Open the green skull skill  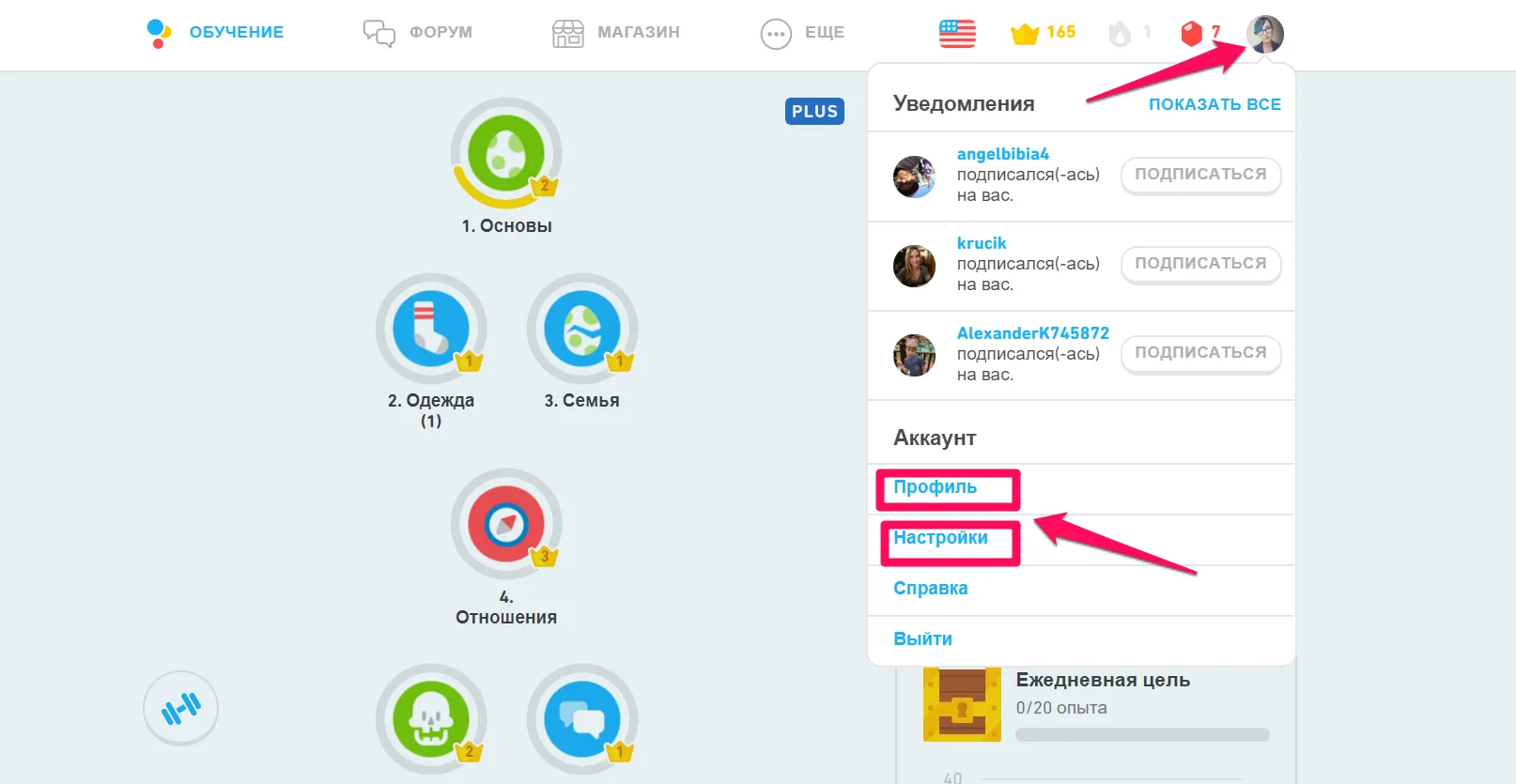click(x=431, y=719)
